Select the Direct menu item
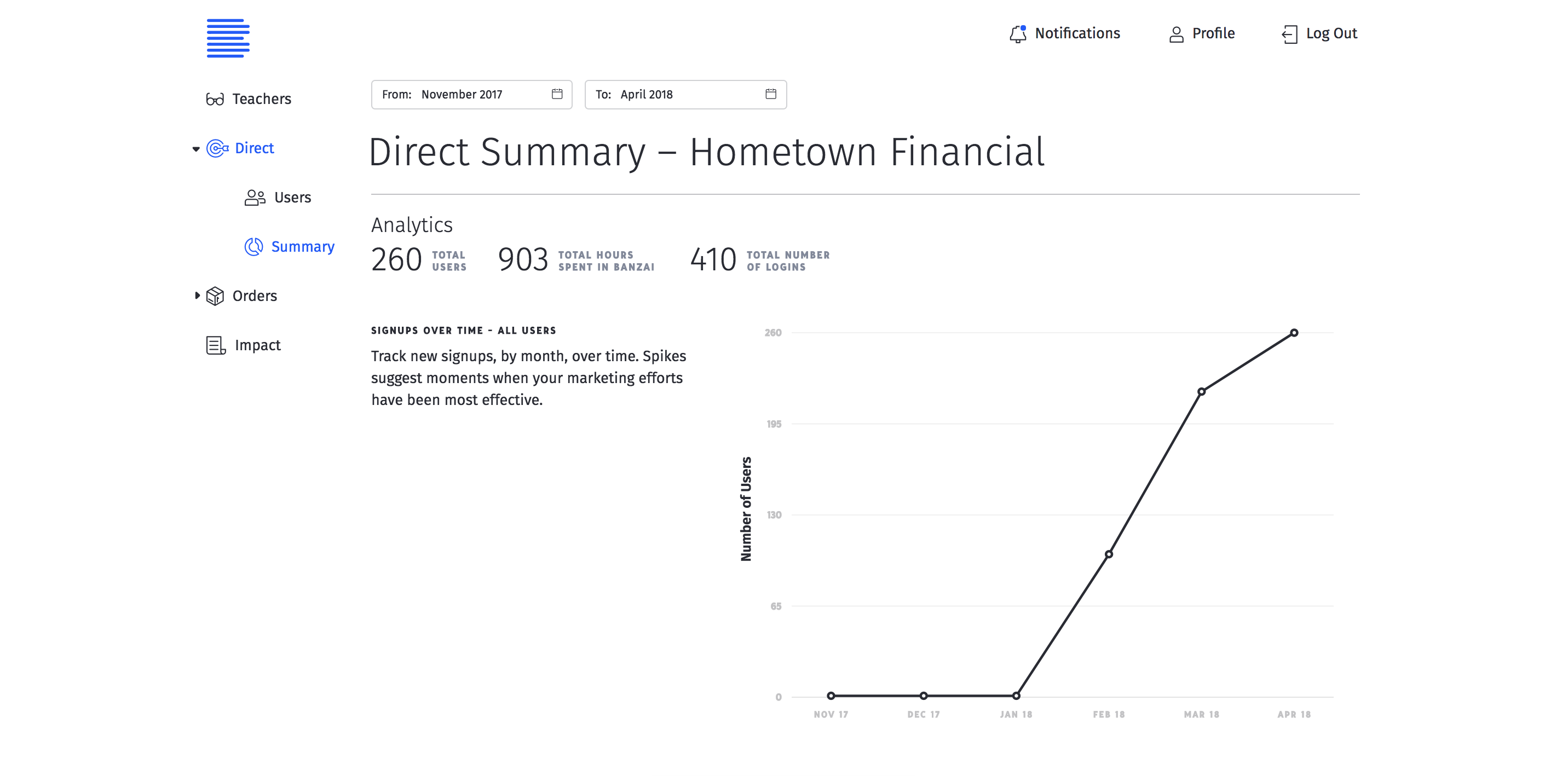The image size is (1568, 776). 255,148
